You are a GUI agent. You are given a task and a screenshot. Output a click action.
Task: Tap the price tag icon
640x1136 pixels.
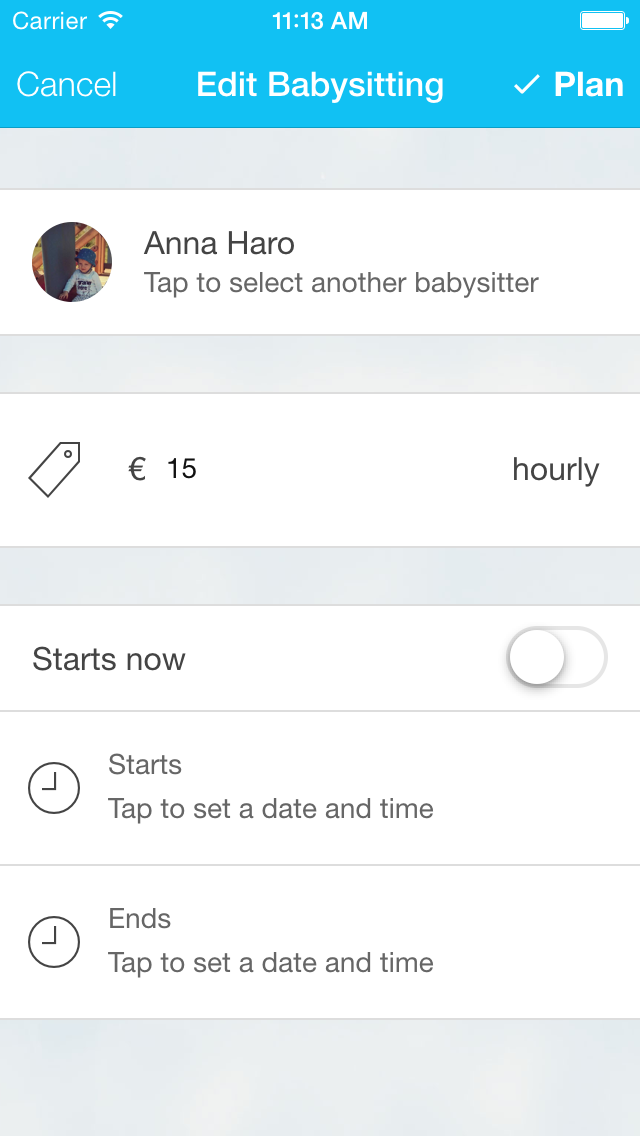[54, 470]
